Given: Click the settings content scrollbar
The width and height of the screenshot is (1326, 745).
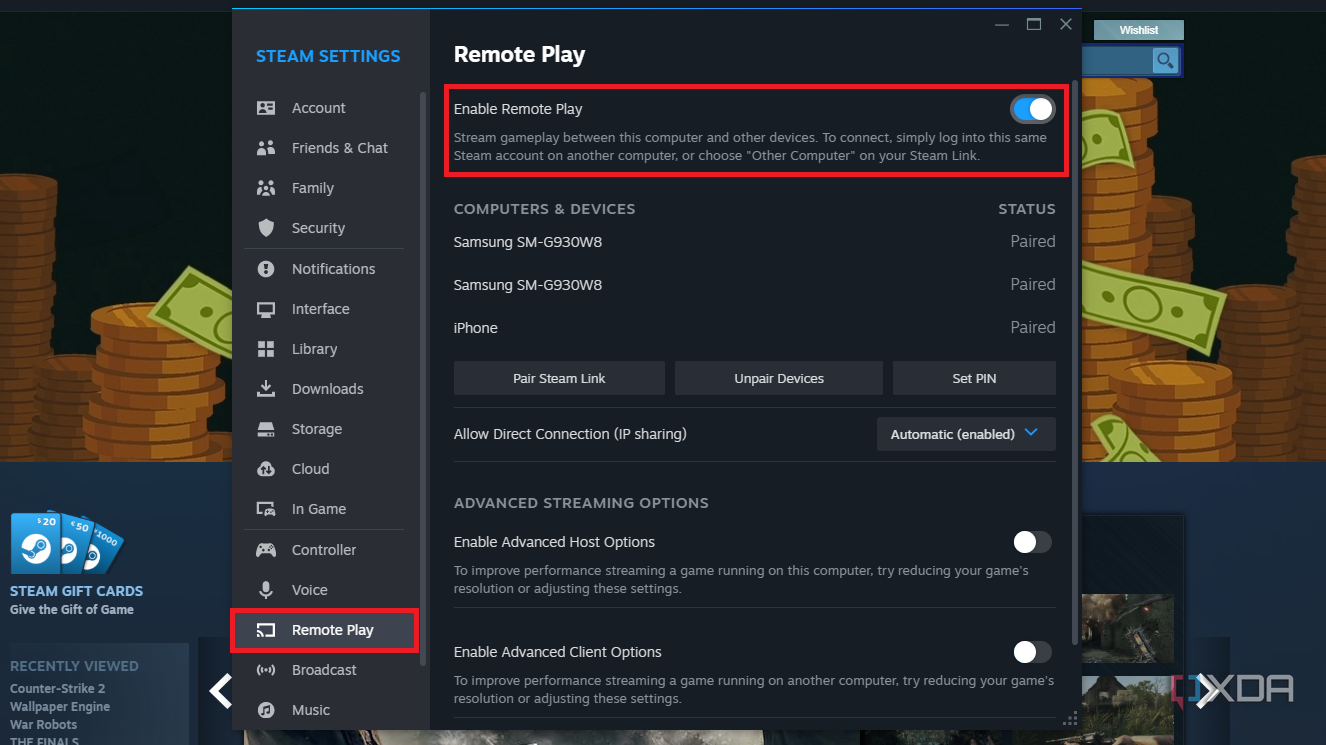Looking at the screenshot, I should [1075, 360].
